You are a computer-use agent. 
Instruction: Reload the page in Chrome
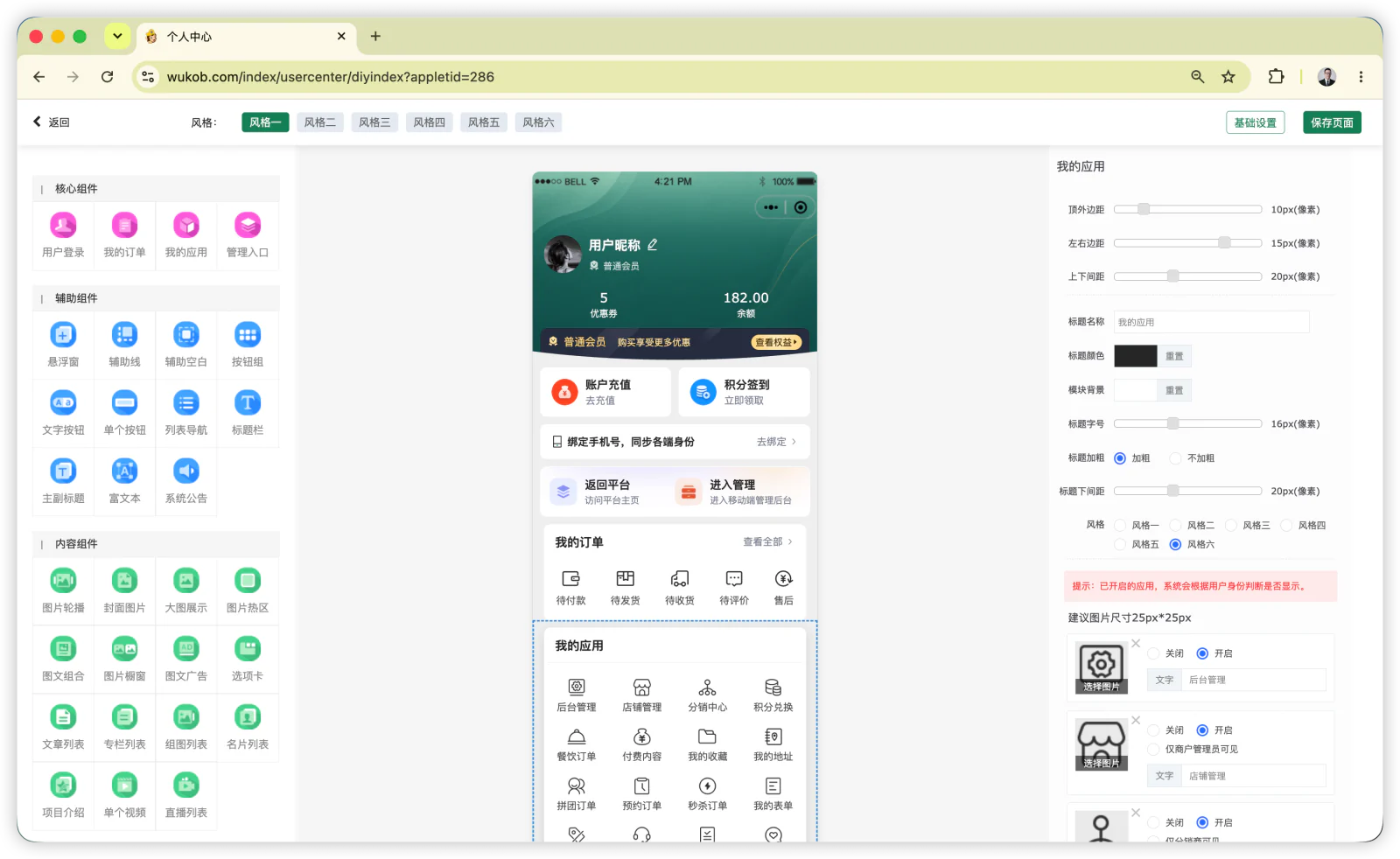pos(107,77)
